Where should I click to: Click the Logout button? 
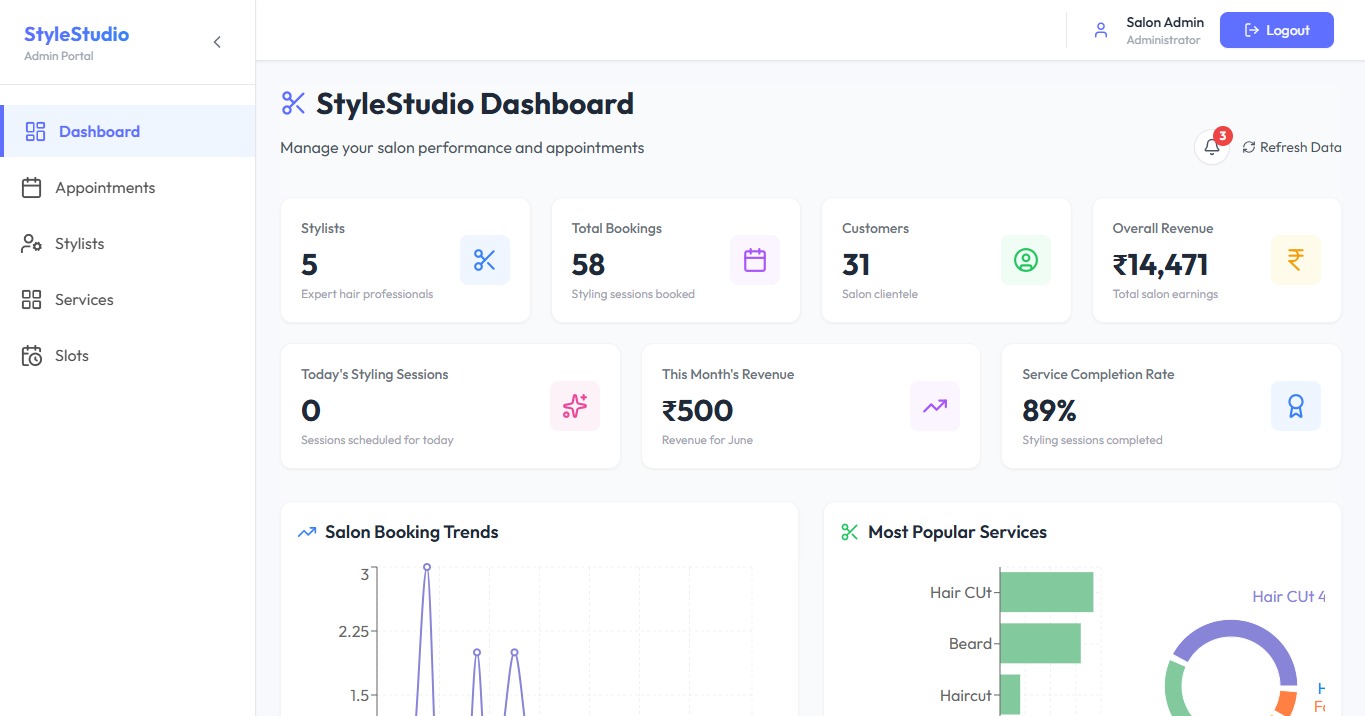point(1276,30)
